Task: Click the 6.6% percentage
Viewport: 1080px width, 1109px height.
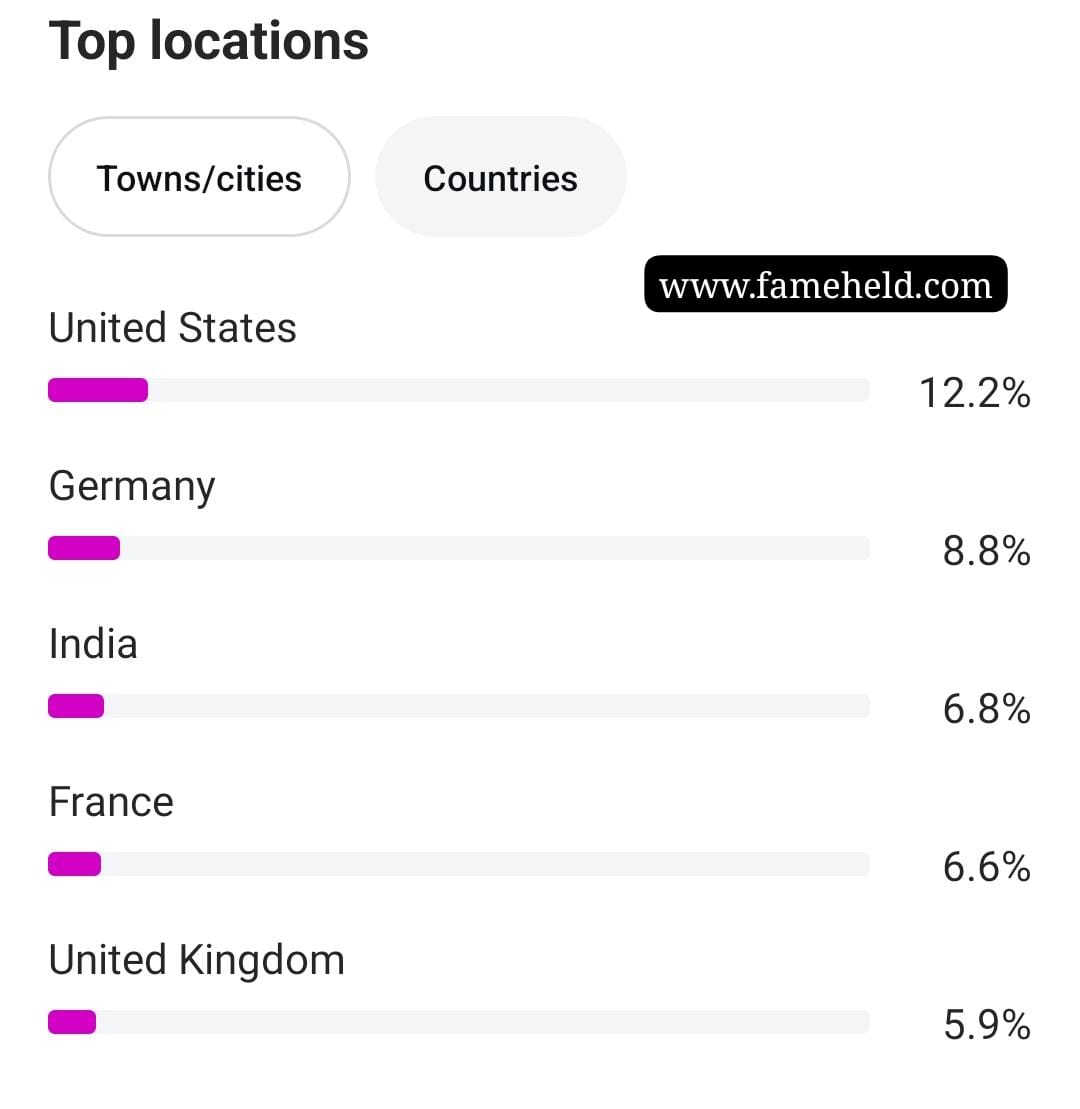Action: pyautogui.click(x=987, y=867)
